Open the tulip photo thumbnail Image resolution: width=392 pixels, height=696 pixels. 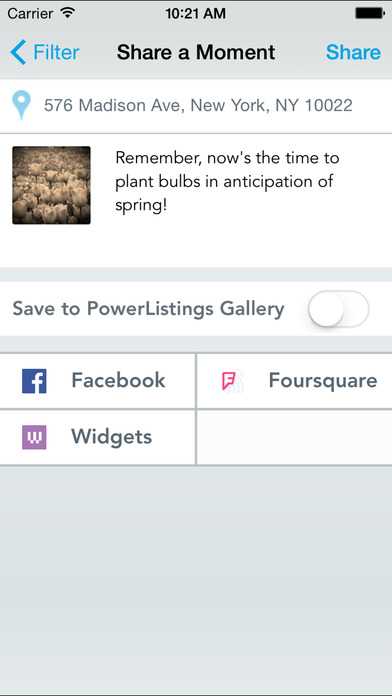click(51, 185)
